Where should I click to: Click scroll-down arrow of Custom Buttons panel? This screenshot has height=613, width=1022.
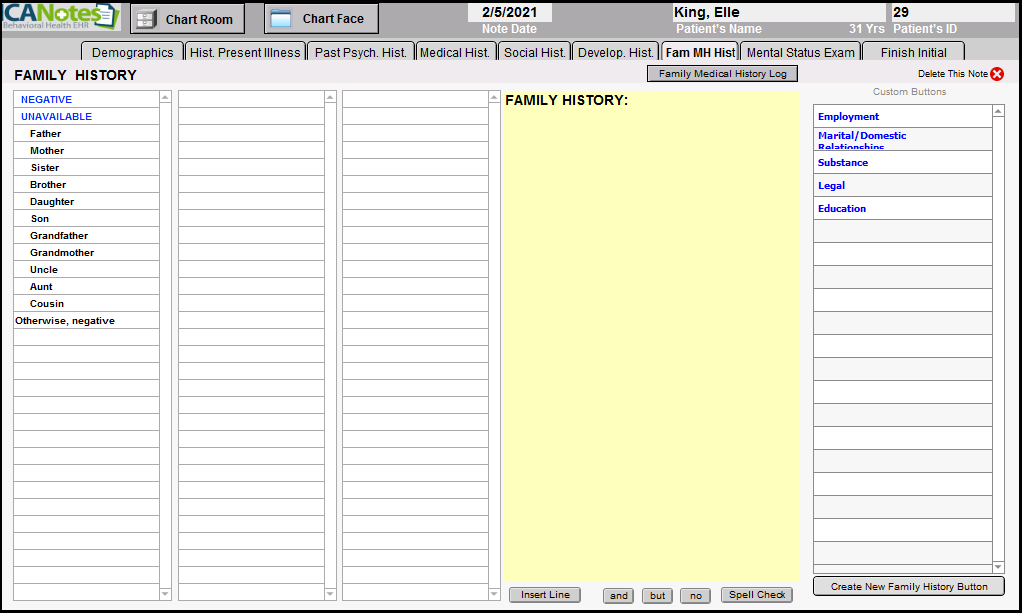pos(998,567)
